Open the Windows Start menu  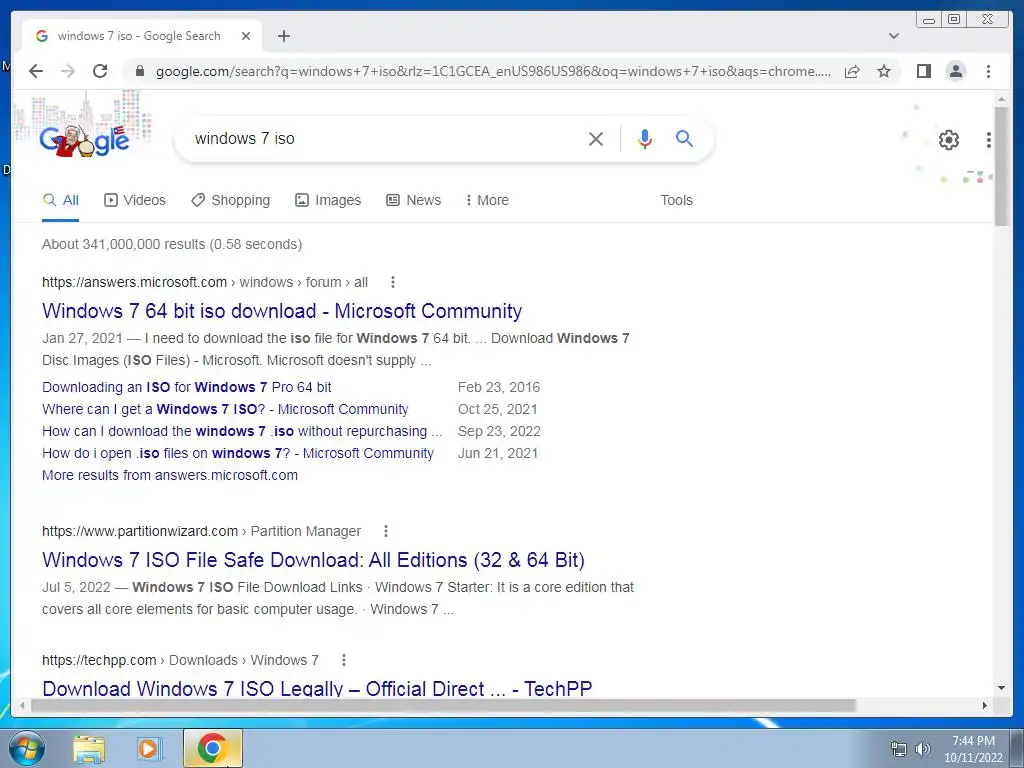coord(27,748)
